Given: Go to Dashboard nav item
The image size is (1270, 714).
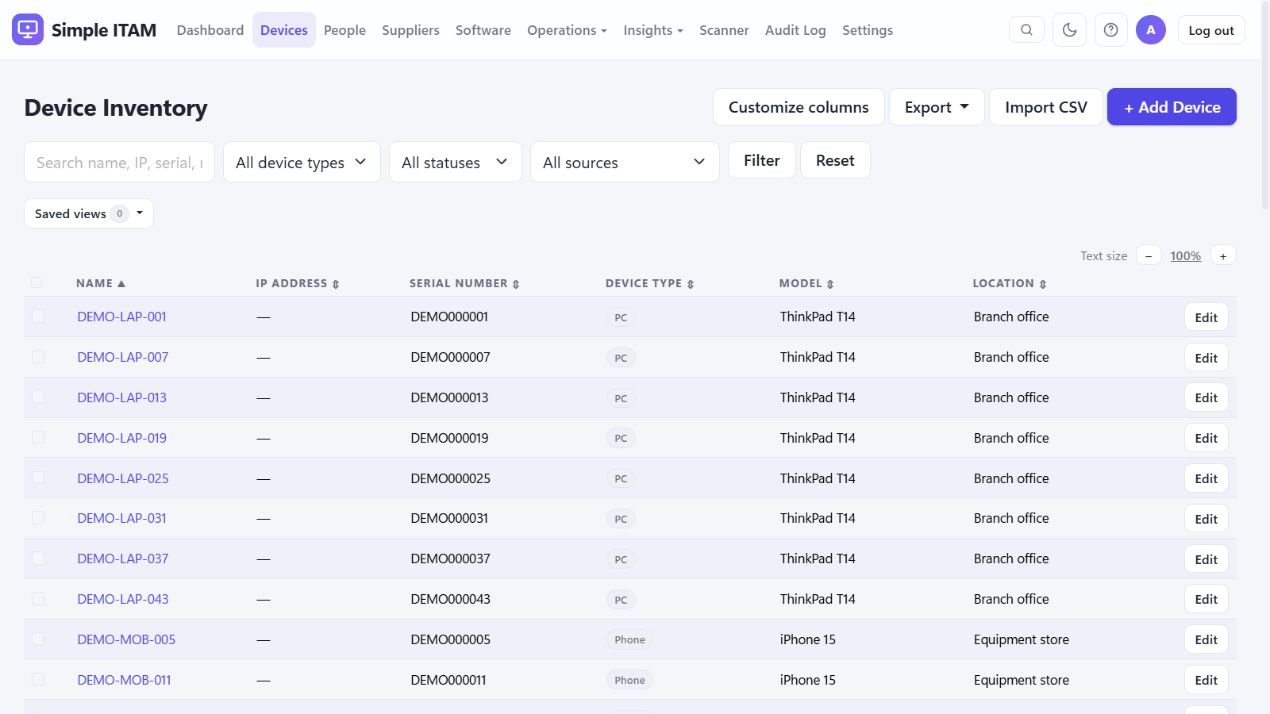Looking at the screenshot, I should click(x=210, y=30).
